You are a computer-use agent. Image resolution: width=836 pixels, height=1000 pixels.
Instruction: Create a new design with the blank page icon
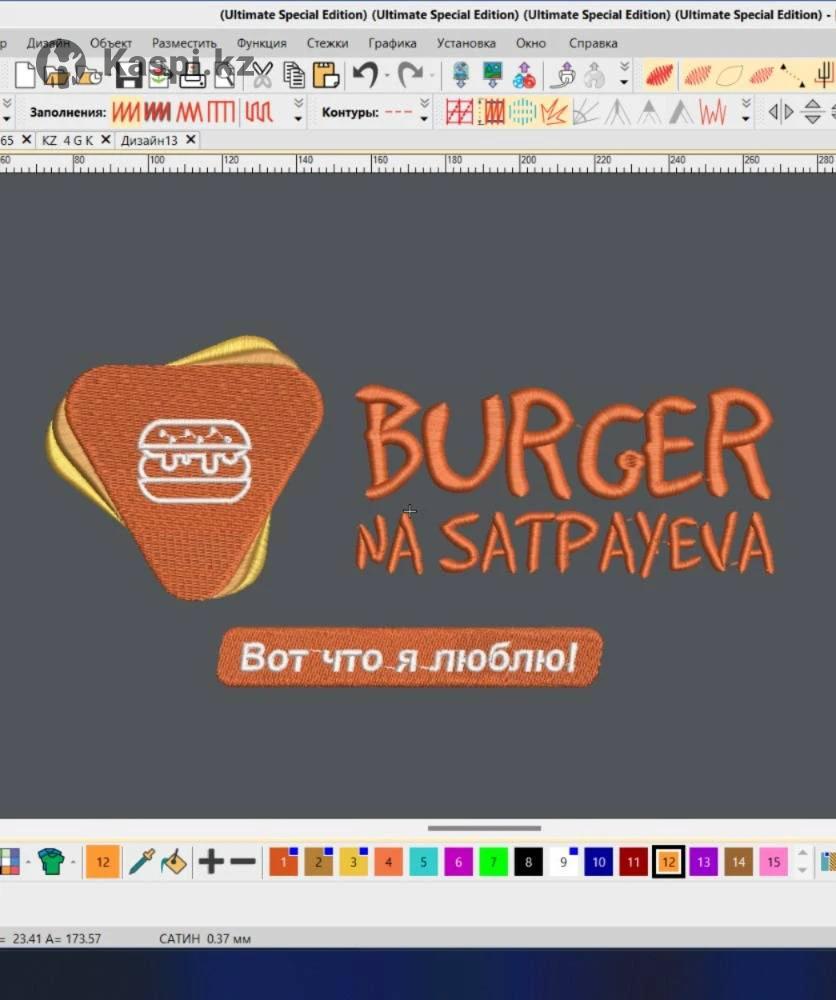point(25,75)
